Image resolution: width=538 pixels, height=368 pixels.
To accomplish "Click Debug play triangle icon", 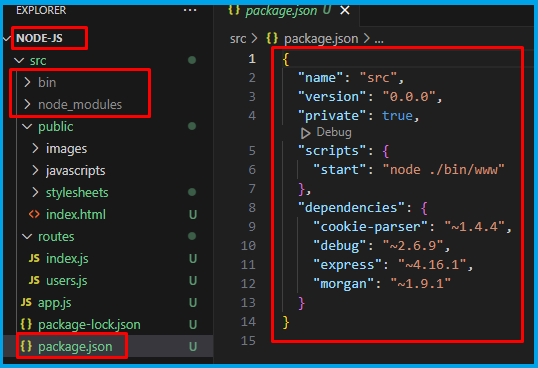I will [305, 133].
